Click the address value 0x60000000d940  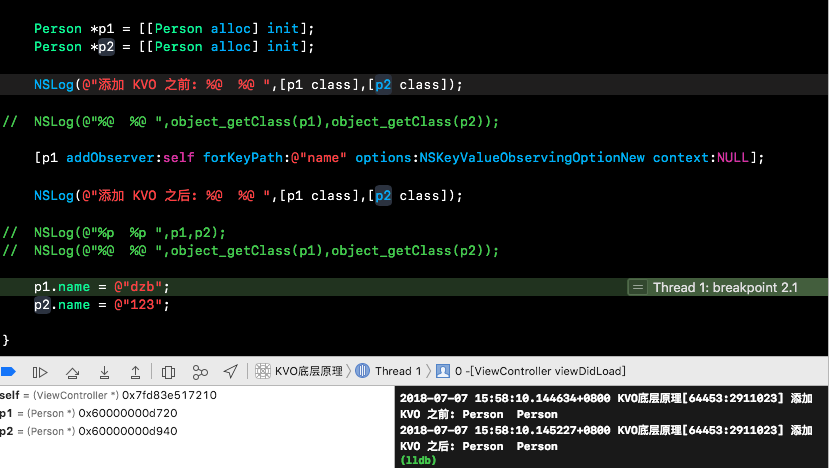pos(128,431)
